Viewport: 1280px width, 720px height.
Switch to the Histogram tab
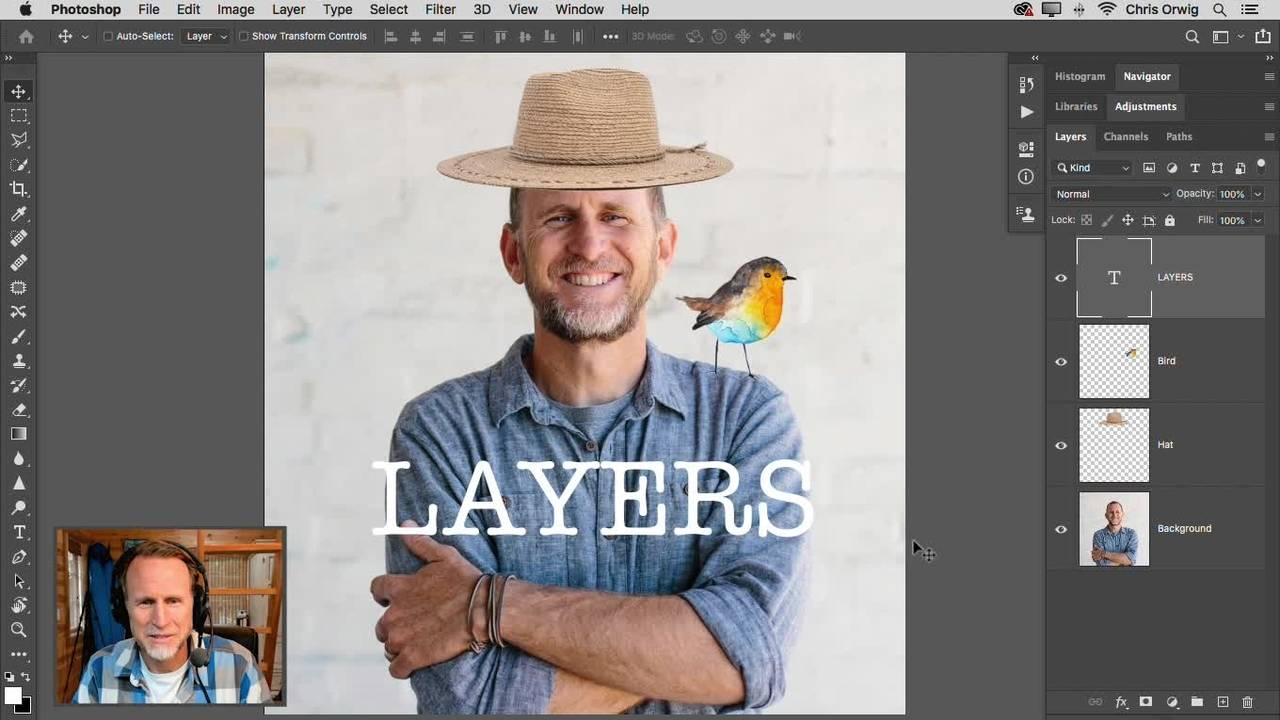tap(1080, 76)
